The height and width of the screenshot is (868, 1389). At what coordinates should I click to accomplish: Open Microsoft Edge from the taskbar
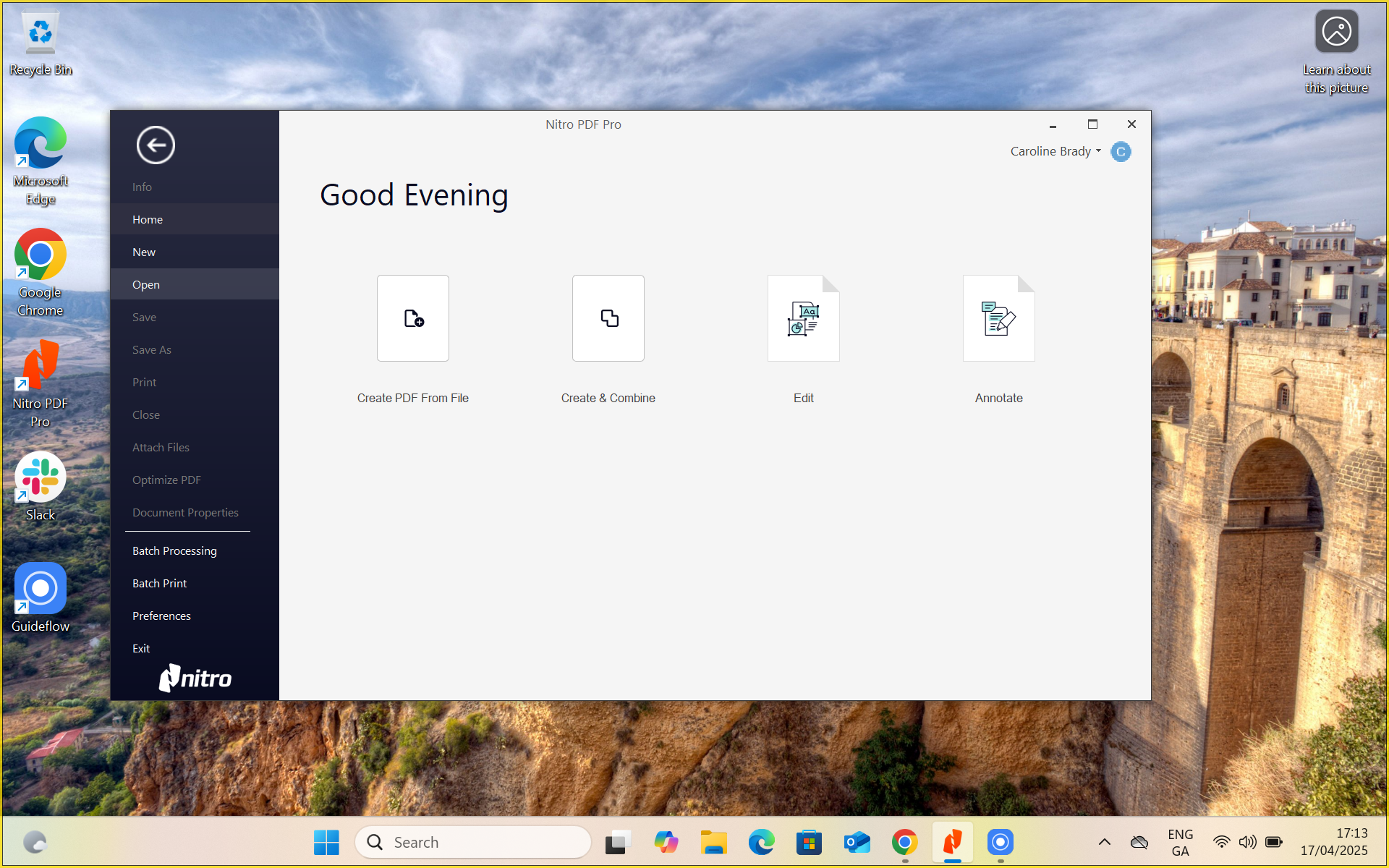point(761,843)
